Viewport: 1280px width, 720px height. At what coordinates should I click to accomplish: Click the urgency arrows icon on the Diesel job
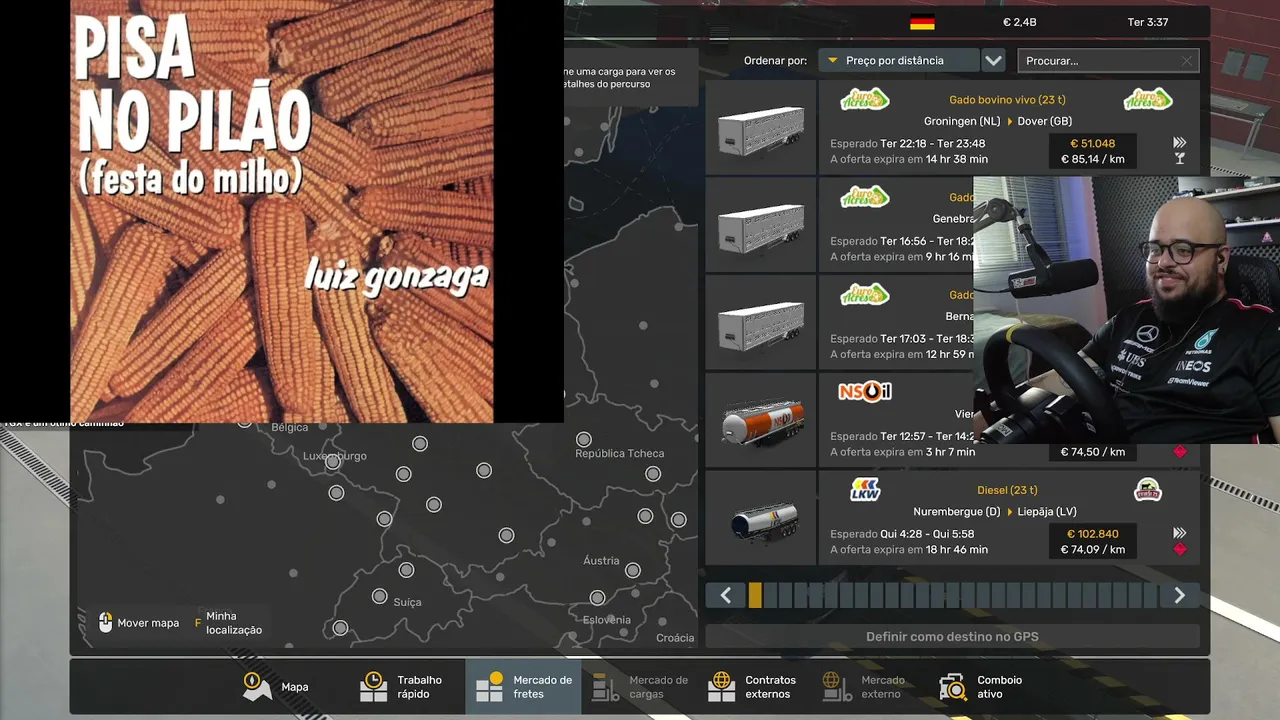point(1180,534)
